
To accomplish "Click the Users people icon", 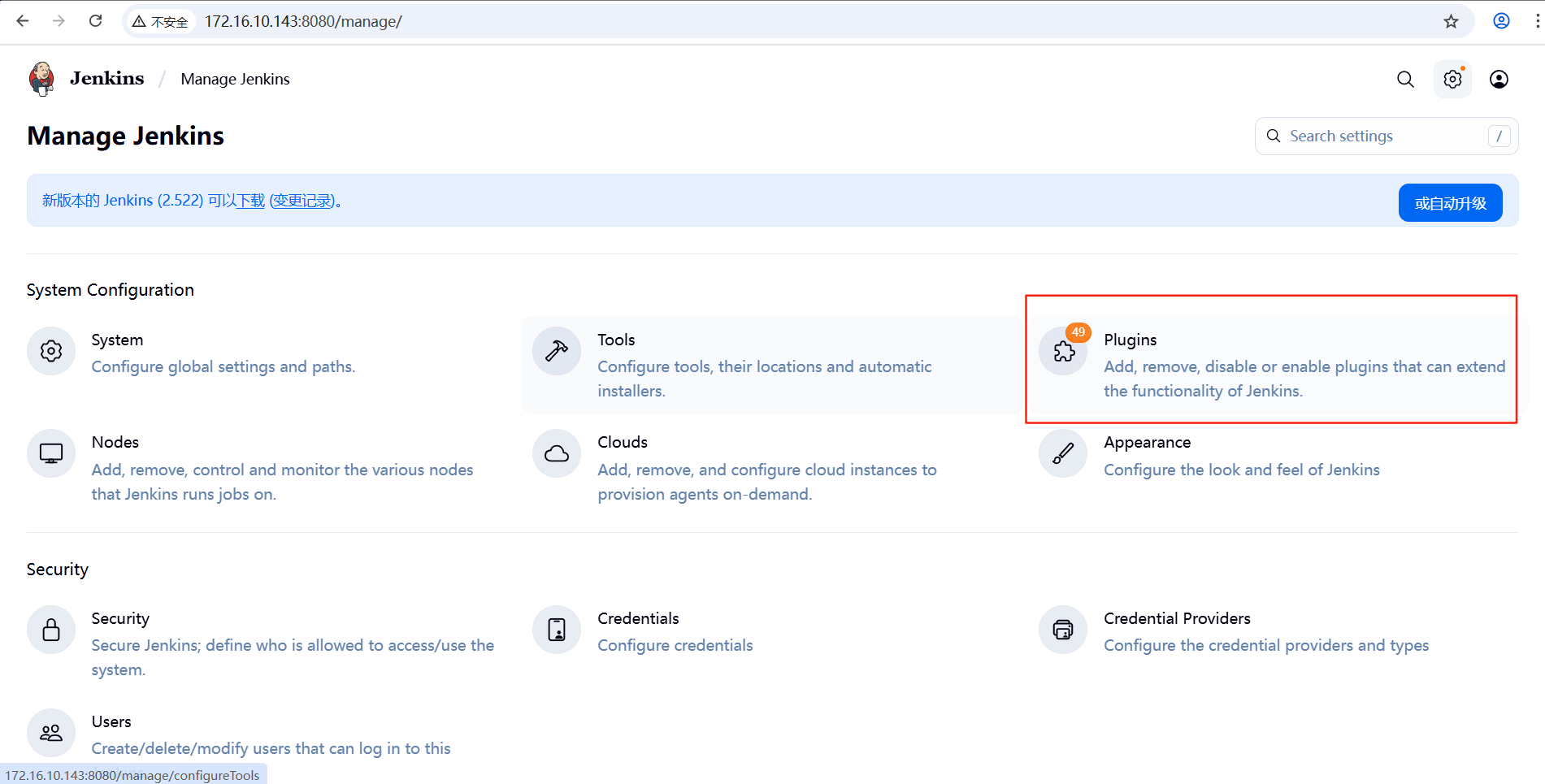I will 51,733.
